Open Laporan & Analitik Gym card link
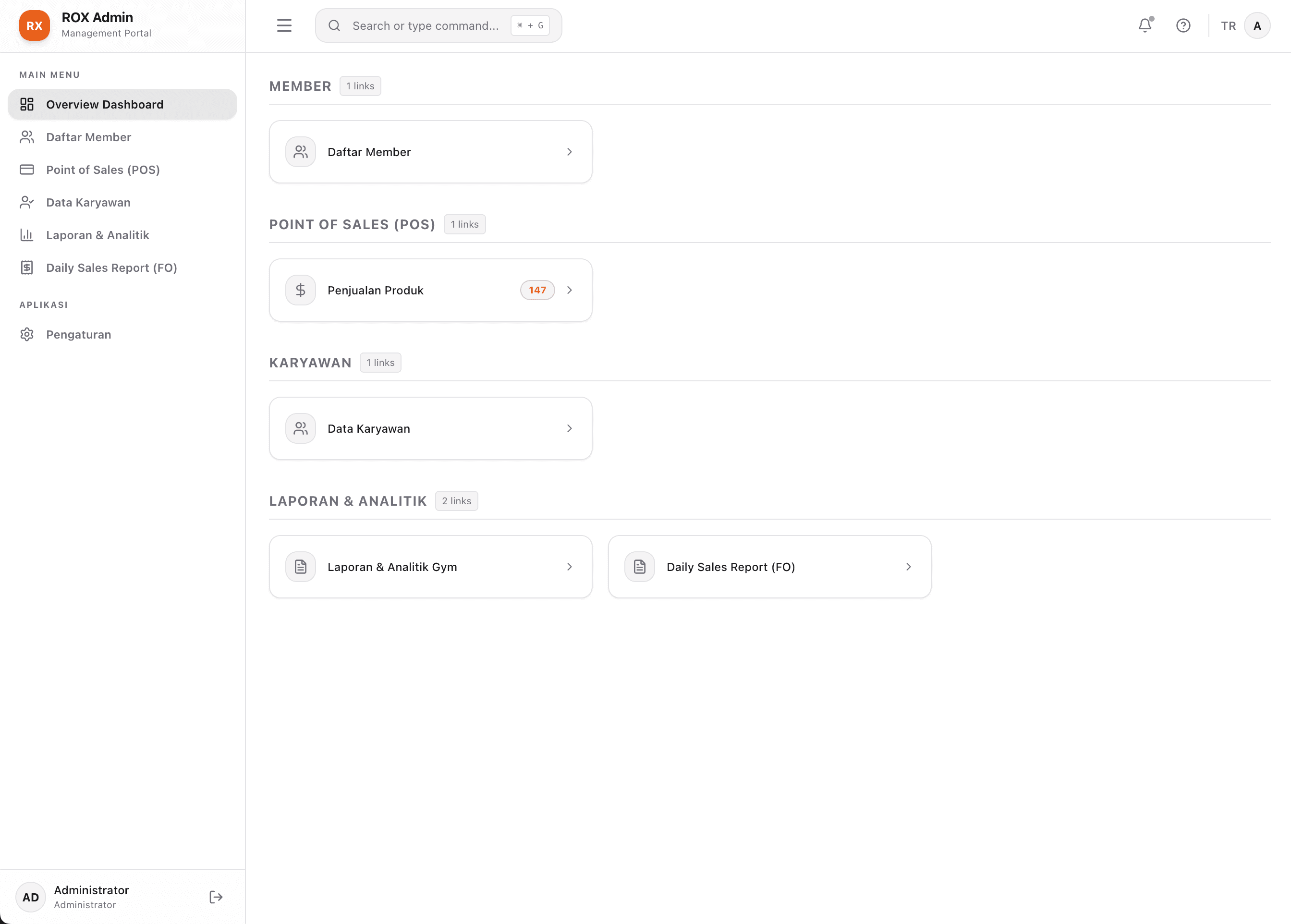This screenshot has height=924, width=1291. pos(431,567)
